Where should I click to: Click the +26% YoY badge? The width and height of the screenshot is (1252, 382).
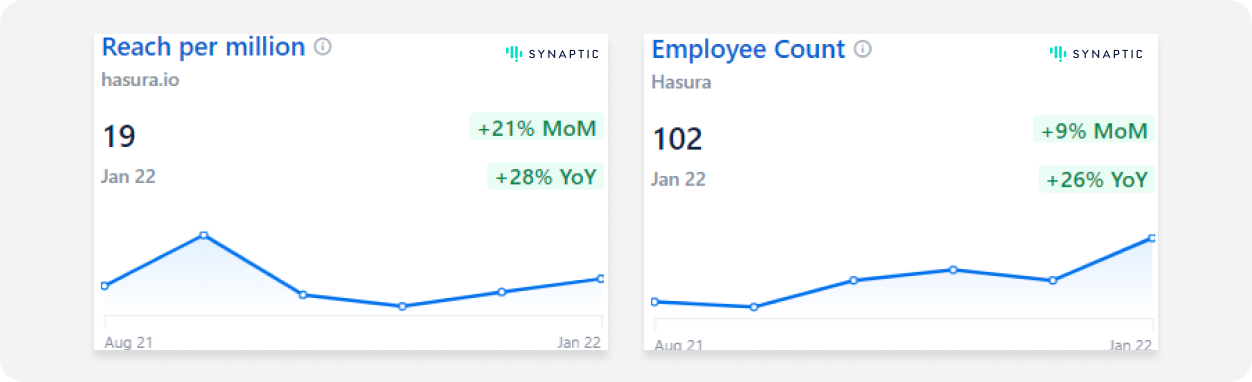1096,180
